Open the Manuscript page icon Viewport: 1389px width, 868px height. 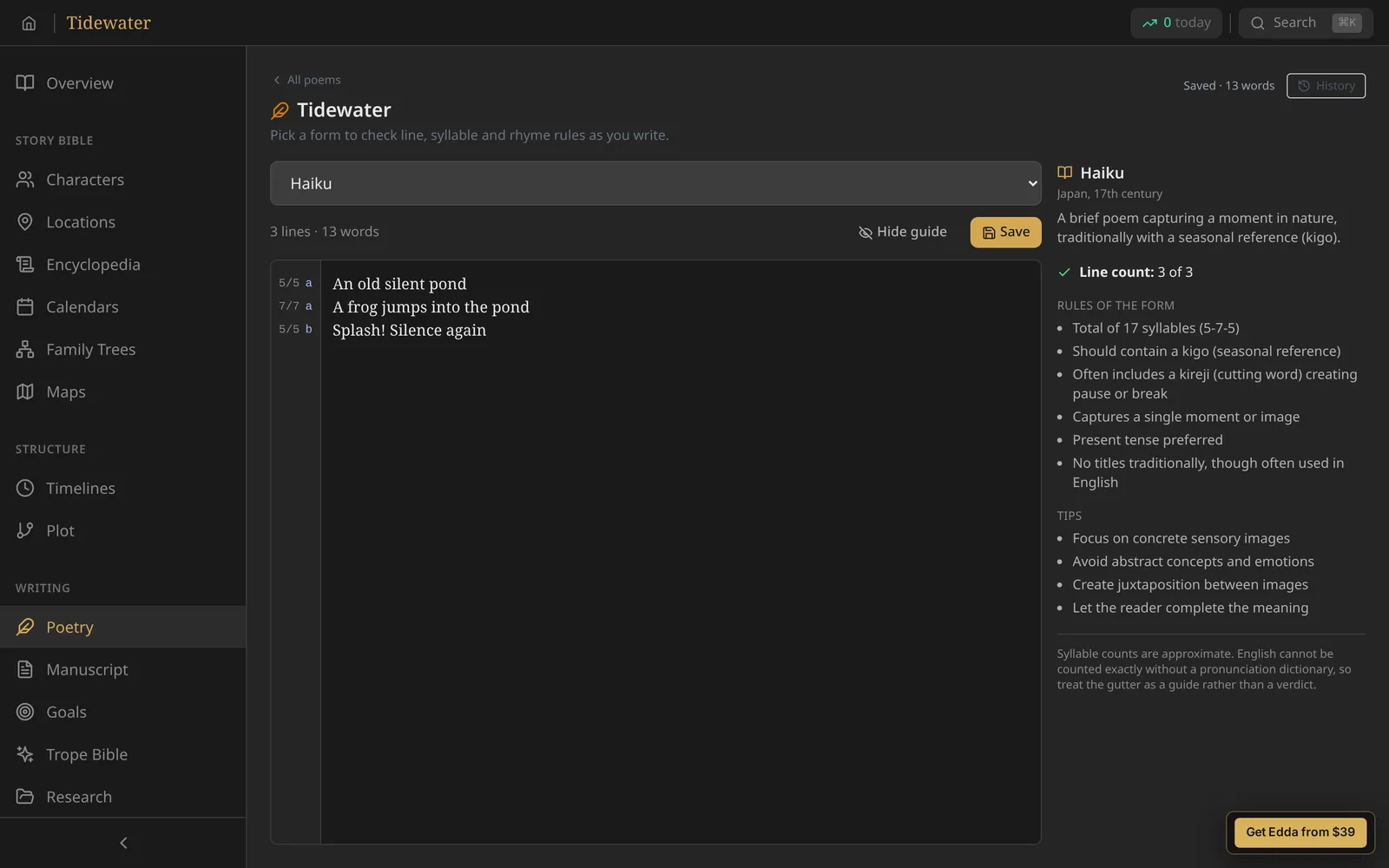coord(25,669)
